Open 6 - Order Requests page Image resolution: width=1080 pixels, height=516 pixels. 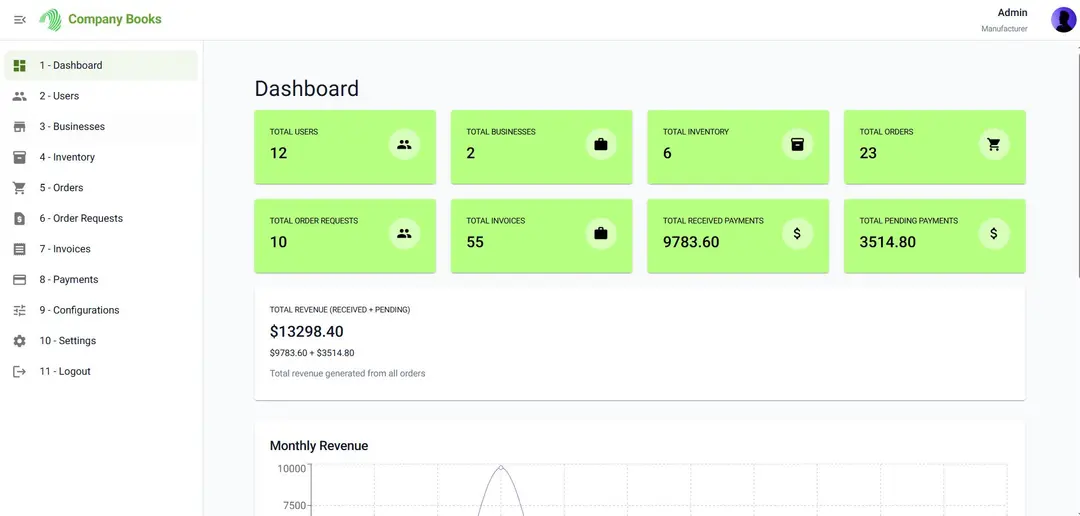tap(101, 218)
